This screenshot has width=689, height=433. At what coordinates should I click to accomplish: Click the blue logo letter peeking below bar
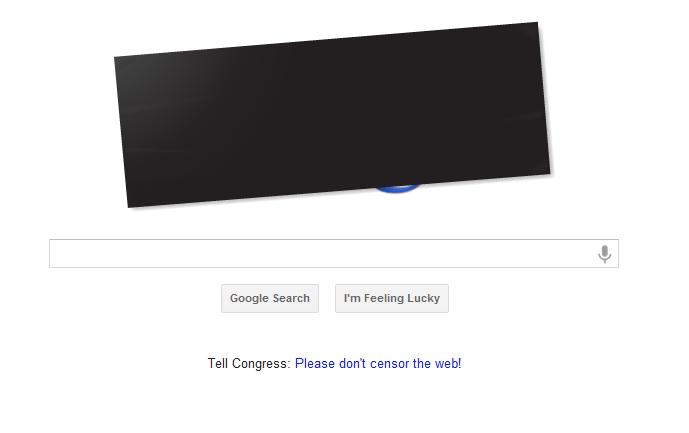tap(397, 188)
